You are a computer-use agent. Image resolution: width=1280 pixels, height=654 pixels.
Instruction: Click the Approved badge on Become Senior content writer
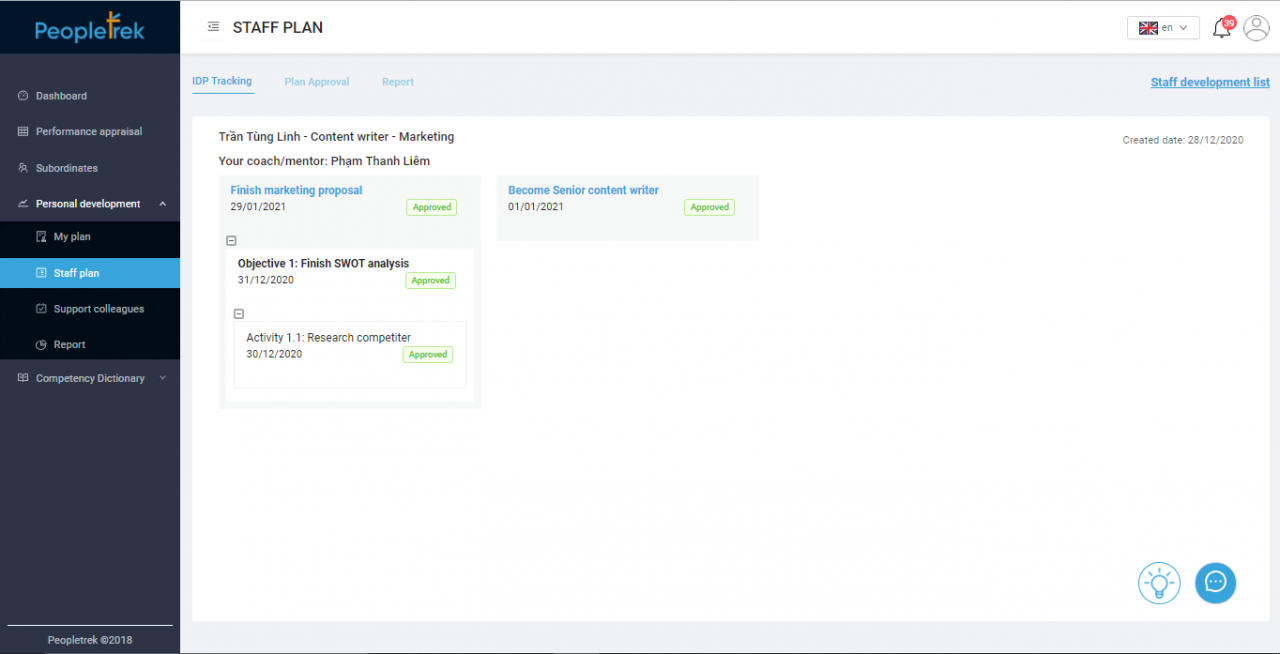(x=709, y=207)
